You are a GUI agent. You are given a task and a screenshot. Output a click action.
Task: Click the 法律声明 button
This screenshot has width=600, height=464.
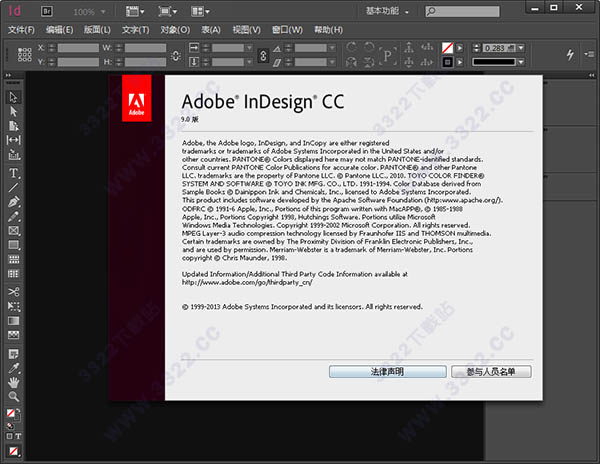pos(388,371)
